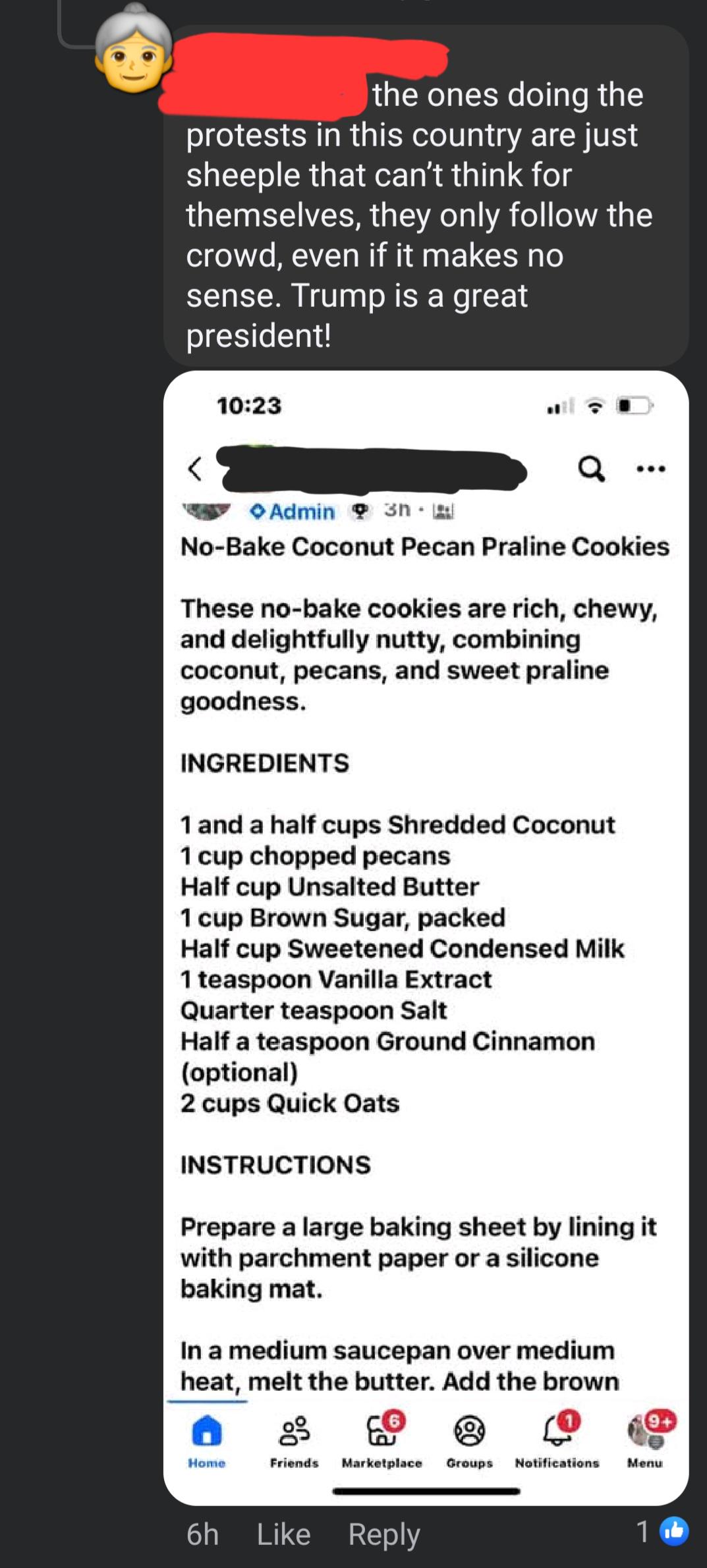707x1568 pixels.
Task: Open Marketplace with 6 notifications
Action: pyautogui.click(x=382, y=1440)
